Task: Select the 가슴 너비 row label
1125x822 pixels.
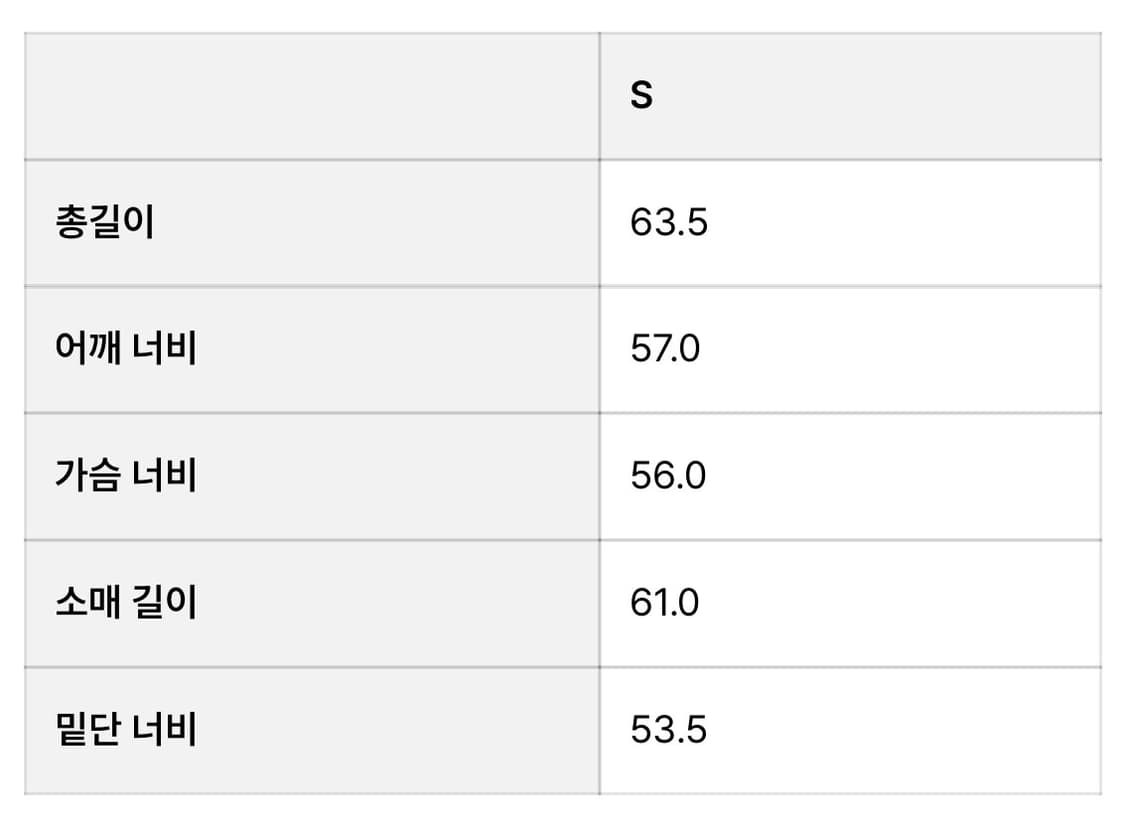Action: (x=126, y=476)
